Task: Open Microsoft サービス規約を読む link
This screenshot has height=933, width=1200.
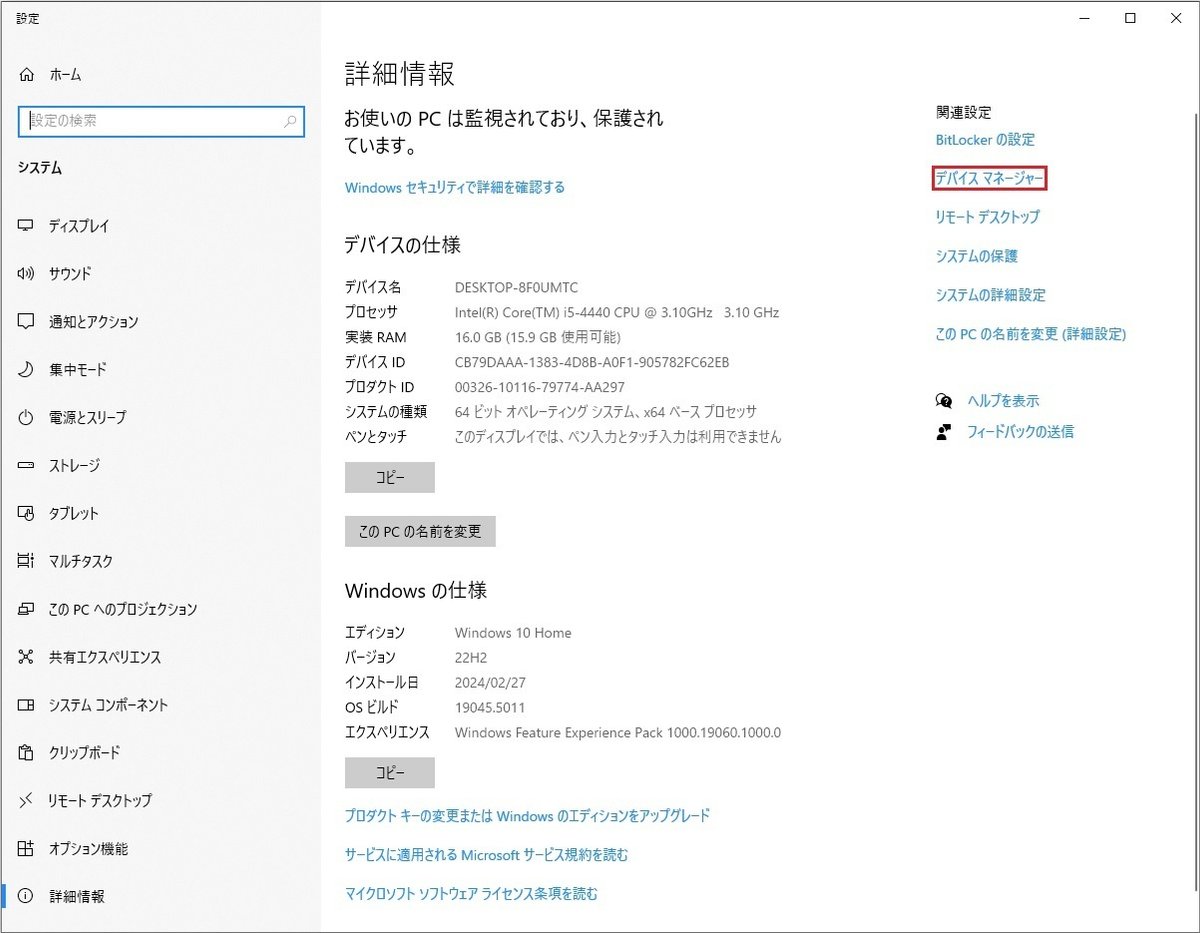Action: click(487, 855)
